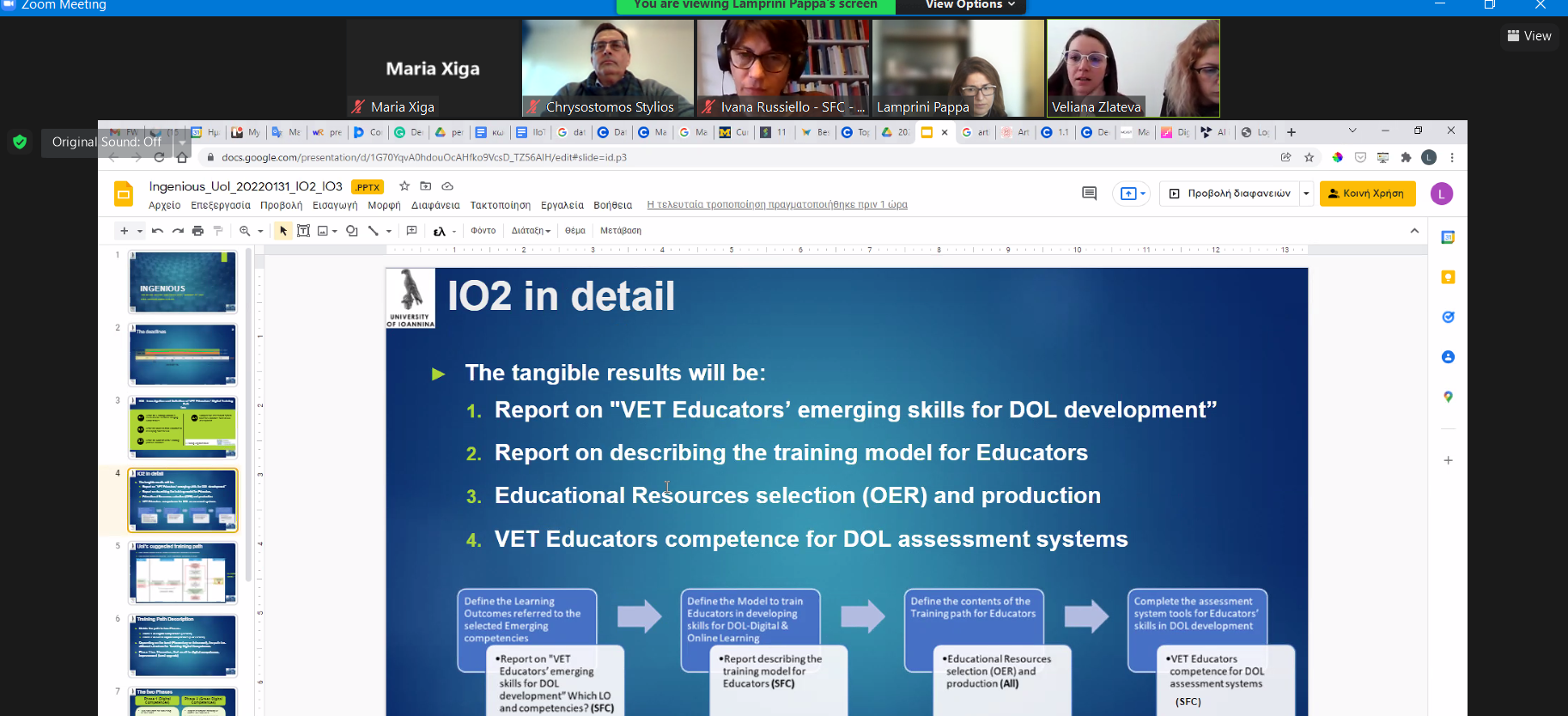Screen dimensions: 1568x716
Task: Select the Line tool
Action: 374,231
